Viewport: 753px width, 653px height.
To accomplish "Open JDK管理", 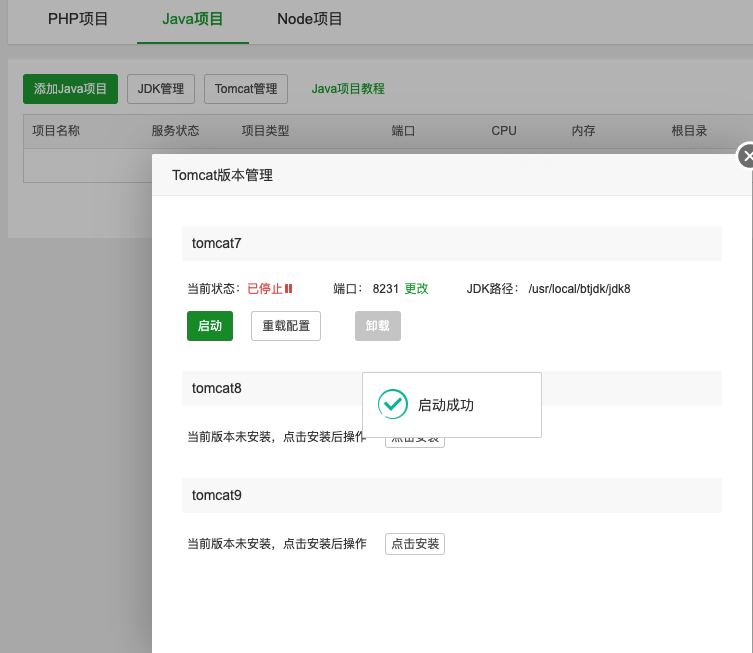I will (x=161, y=89).
